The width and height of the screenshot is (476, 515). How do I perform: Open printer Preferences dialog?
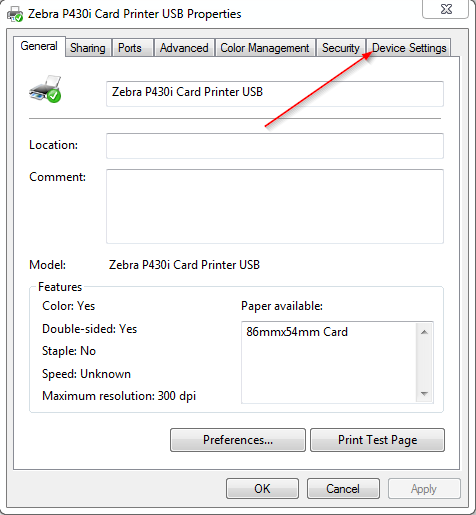(238, 440)
